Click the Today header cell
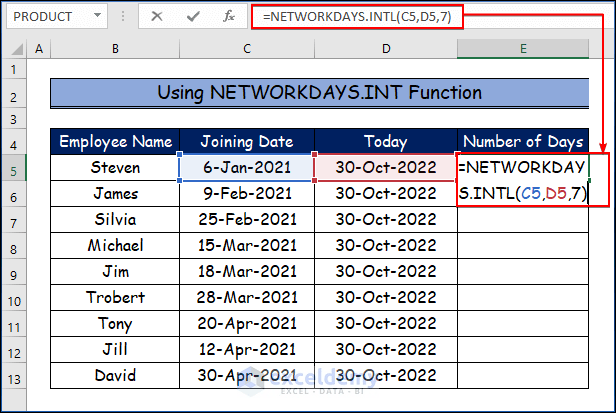The height and width of the screenshot is (413, 616). 386,141
